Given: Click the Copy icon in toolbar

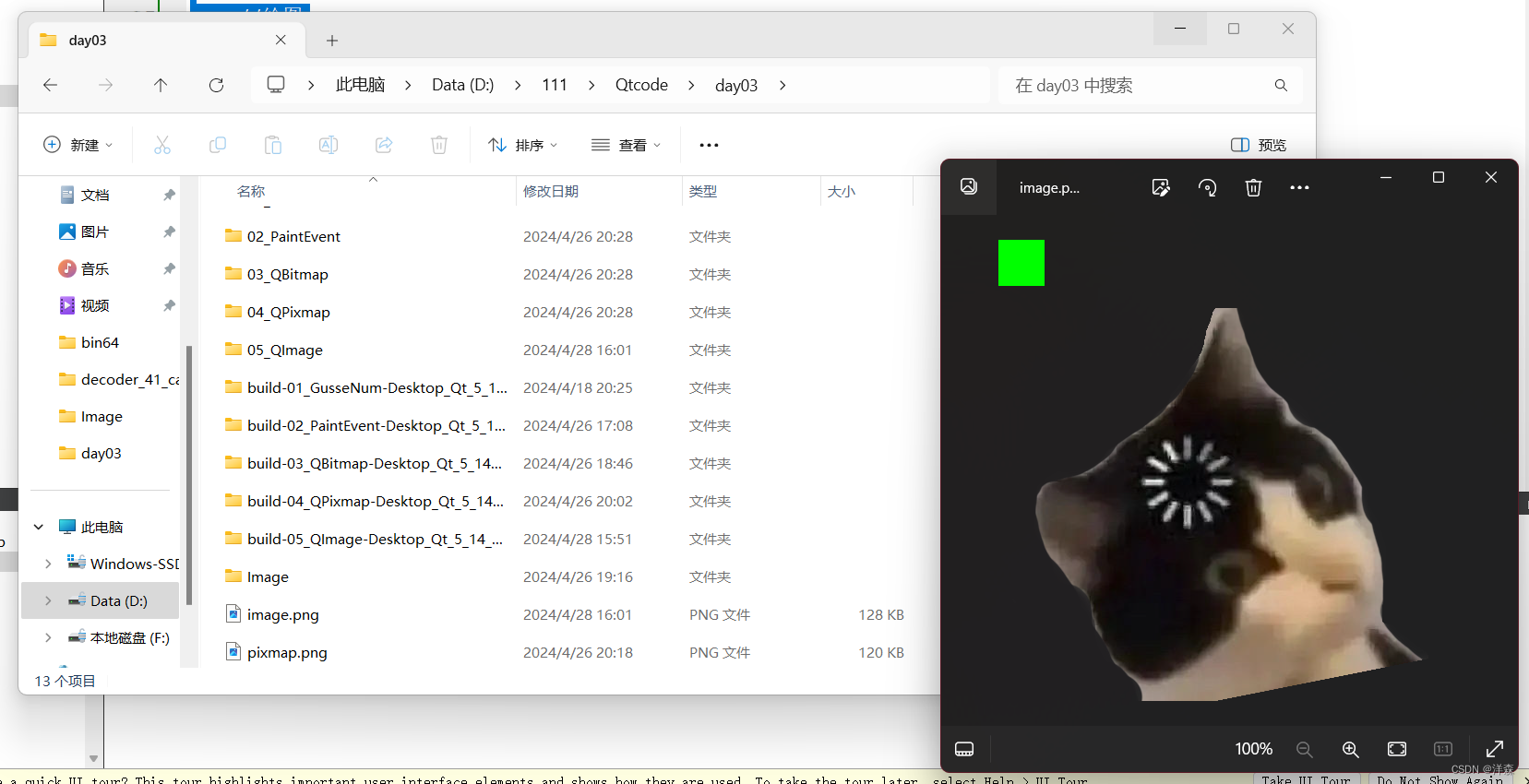Looking at the screenshot, I should (x=218, y=145).
